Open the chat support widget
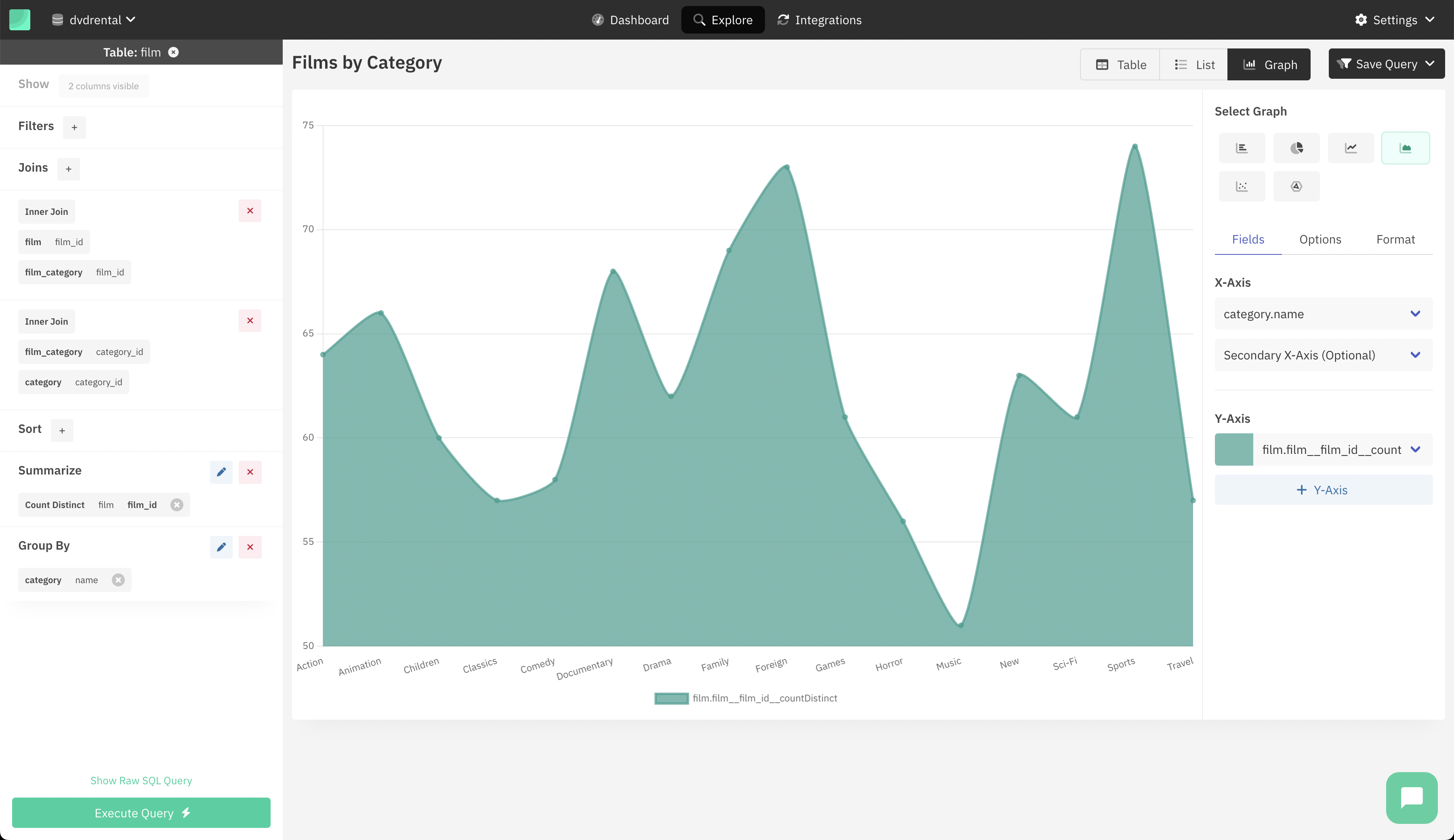 1412,798
